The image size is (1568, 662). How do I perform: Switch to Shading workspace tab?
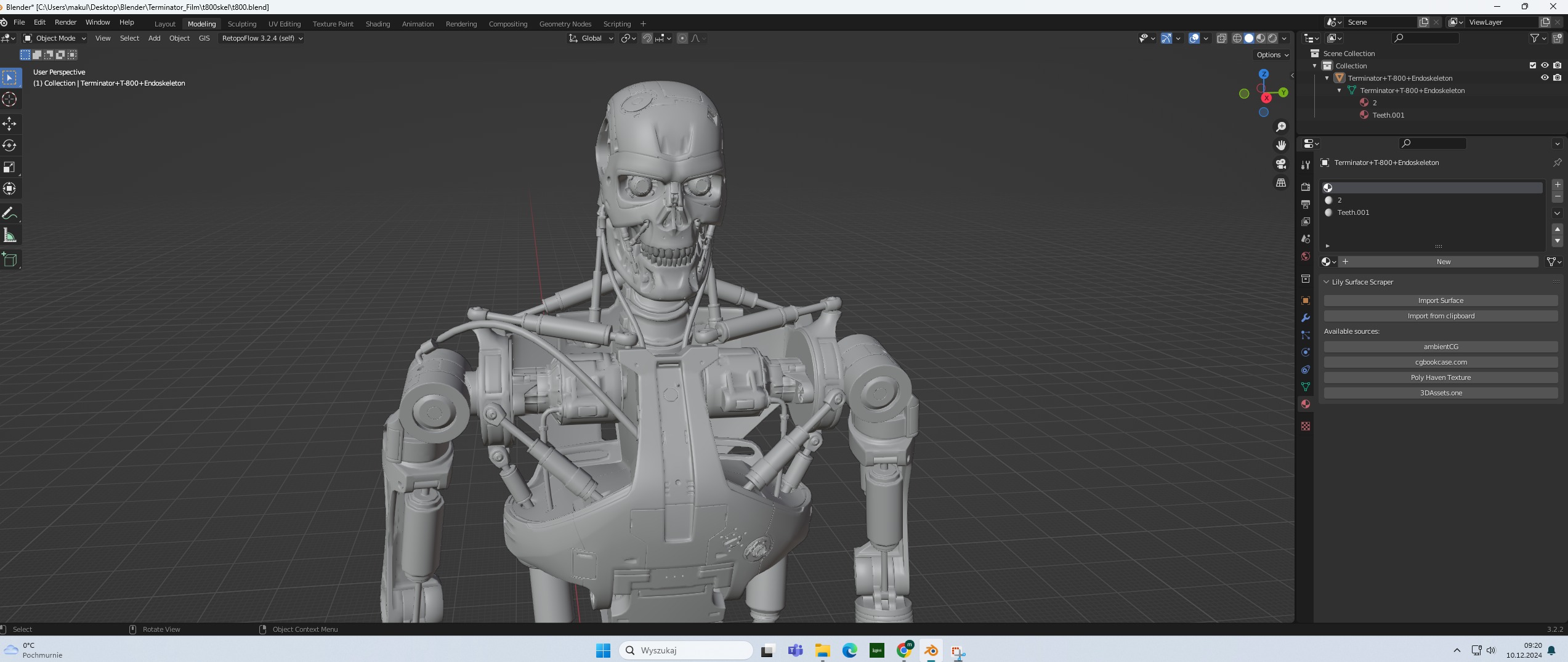point(378,24)
